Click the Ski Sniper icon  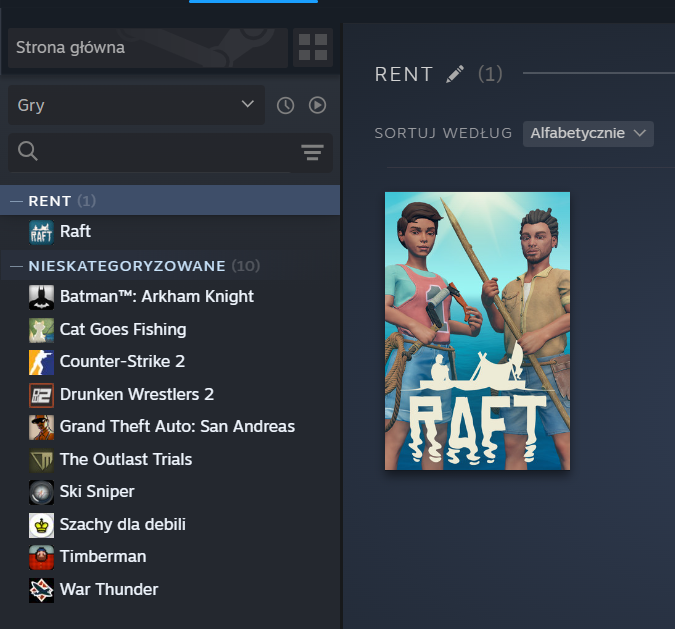tap(41, 493)
